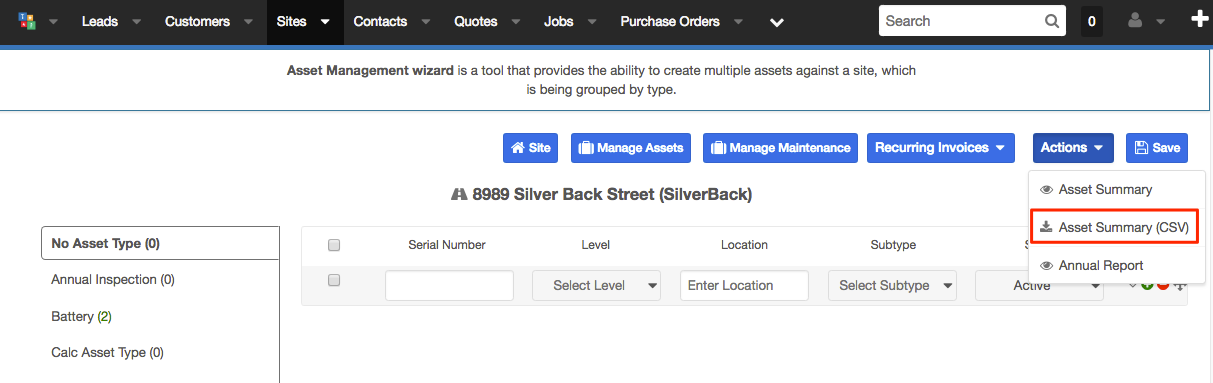
Task: Expand the Jobs dropdown arrow
Action: pyautogui.click(x=593, y=22)
